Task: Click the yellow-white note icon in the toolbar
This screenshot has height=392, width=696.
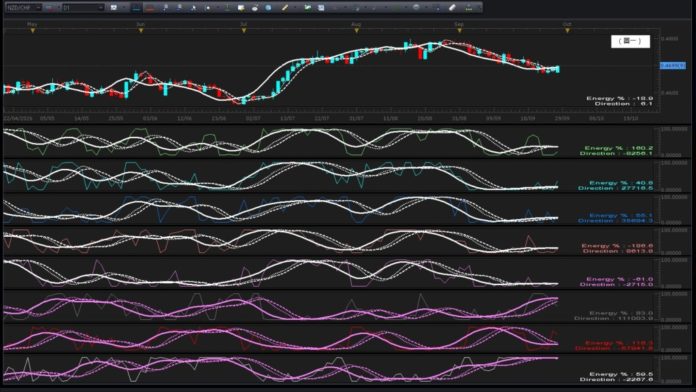Action: click(241, 8)
